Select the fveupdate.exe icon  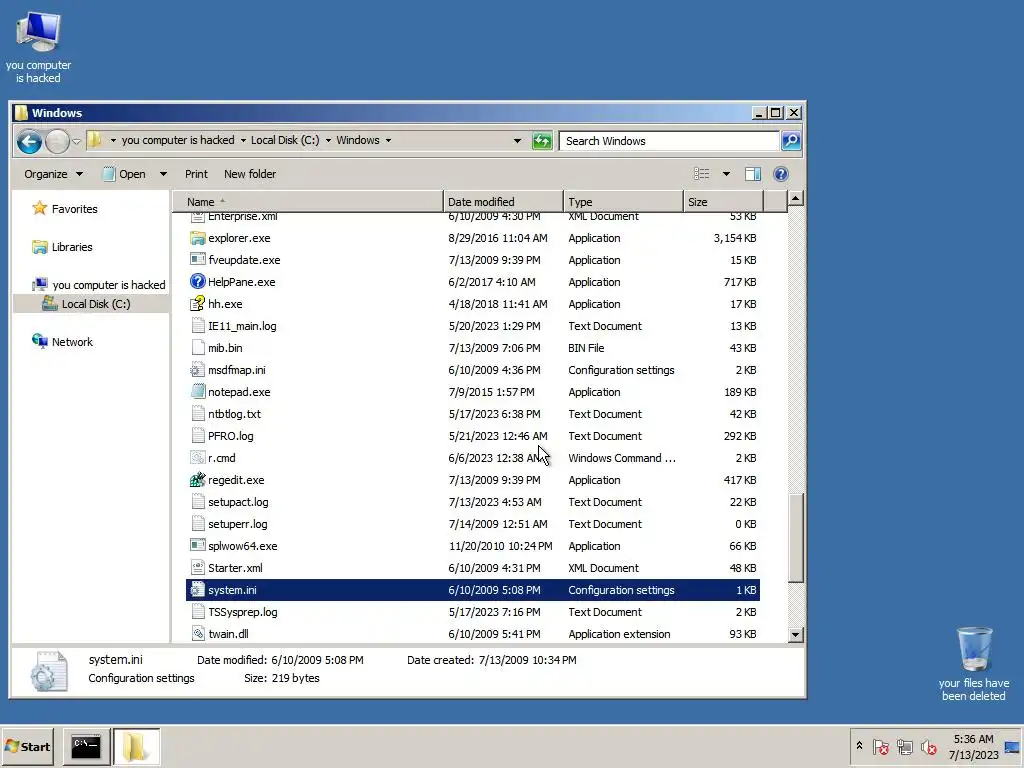(x=197, y=259)
